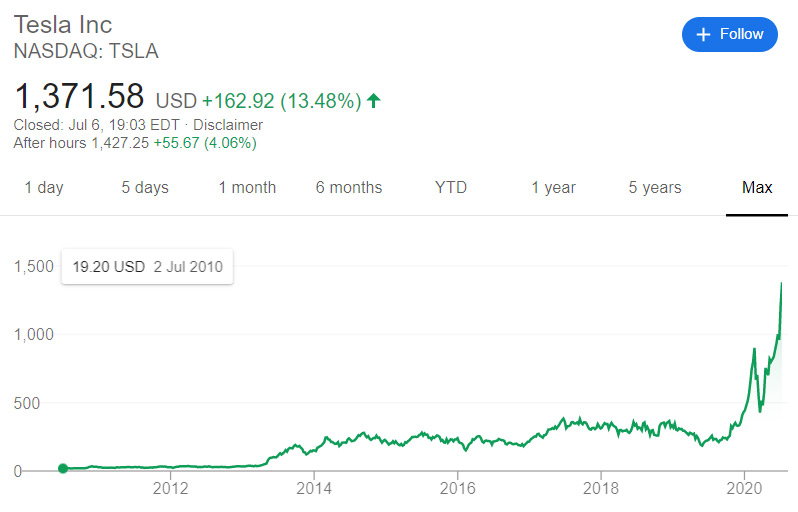Select the Max range tab
This screenshot has width=798, height=512.
(x=757, y=187)
